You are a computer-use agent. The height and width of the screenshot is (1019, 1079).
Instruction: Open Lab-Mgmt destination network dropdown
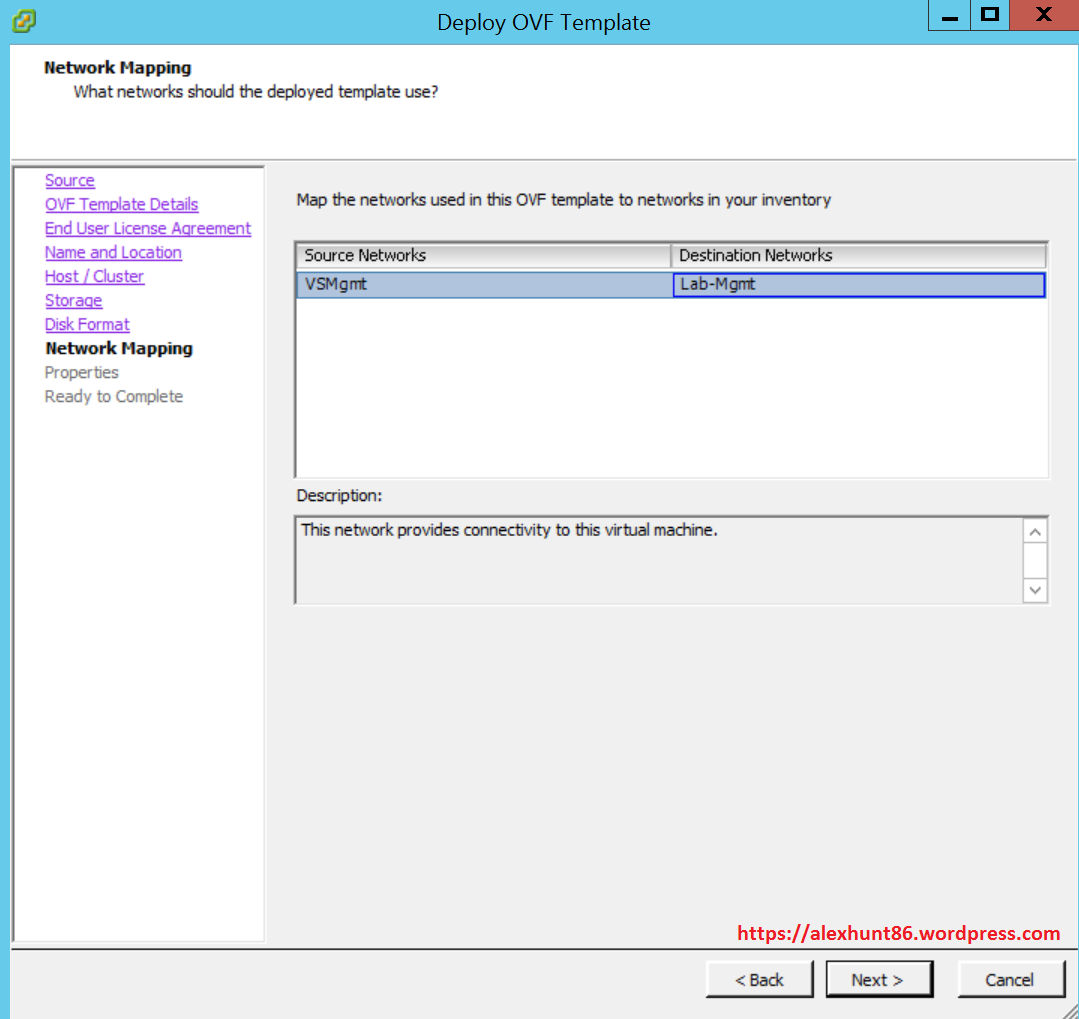pyautogui.click(x=858, y=285)
